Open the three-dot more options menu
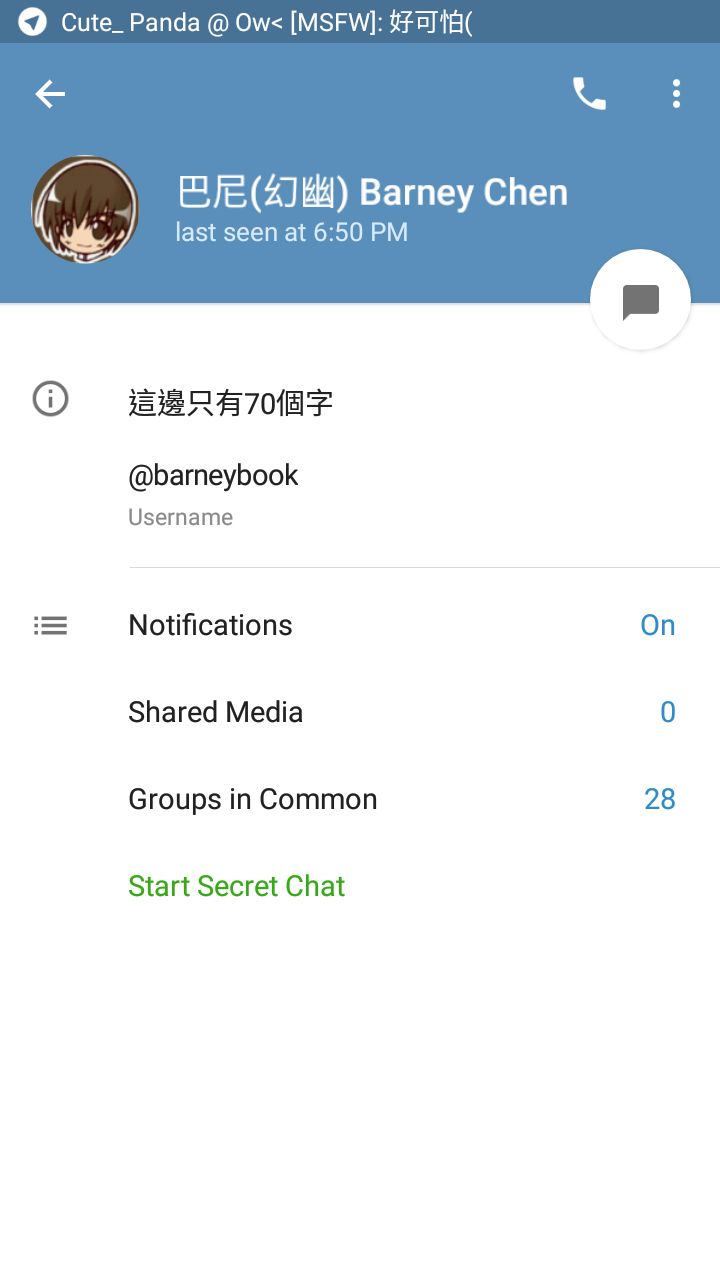Viewport: 720px width, 1280px height. [676, 94]
